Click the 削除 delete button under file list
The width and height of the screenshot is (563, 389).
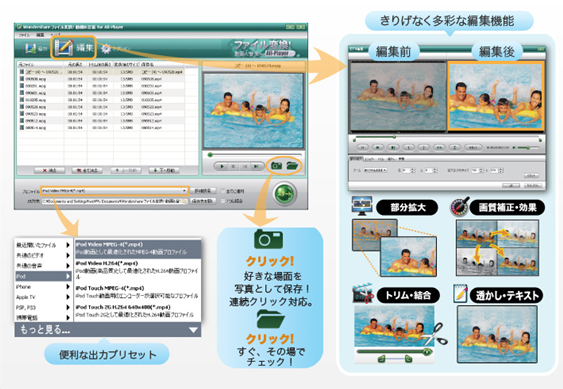[x=50, y=170]
